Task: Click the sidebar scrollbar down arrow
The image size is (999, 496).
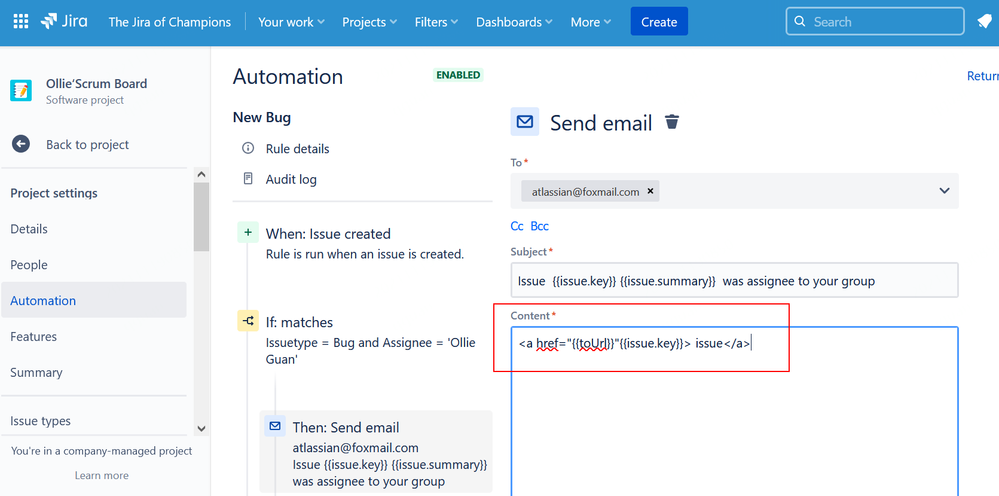Action: [x=201, y=429]
